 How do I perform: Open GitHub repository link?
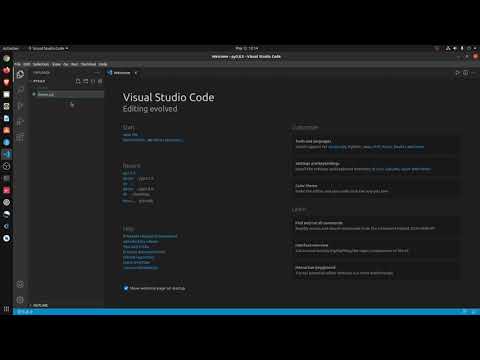pyautogui.click(x=138, y=257)
